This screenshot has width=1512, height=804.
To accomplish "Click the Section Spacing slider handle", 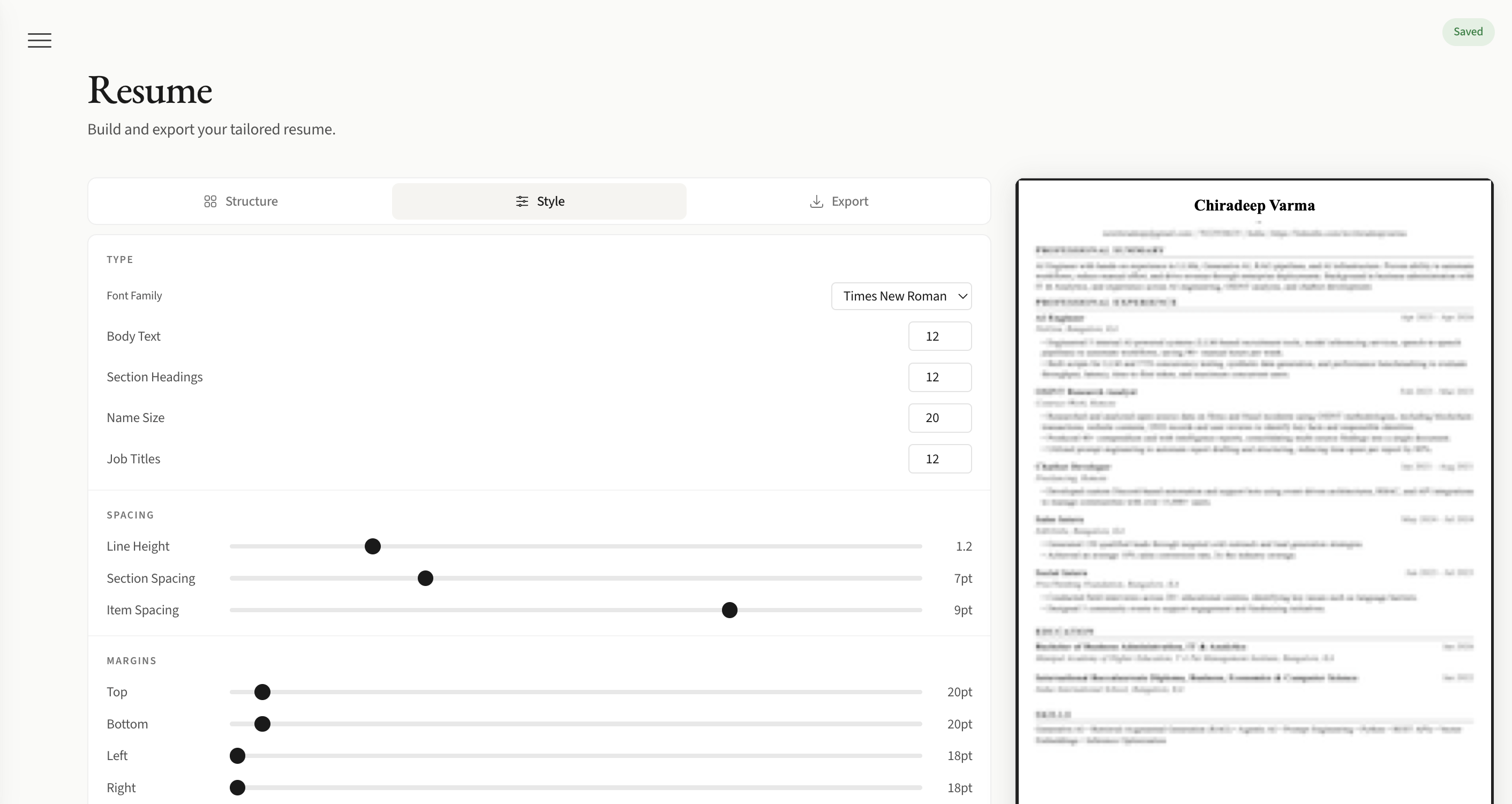I will (426, 578).
